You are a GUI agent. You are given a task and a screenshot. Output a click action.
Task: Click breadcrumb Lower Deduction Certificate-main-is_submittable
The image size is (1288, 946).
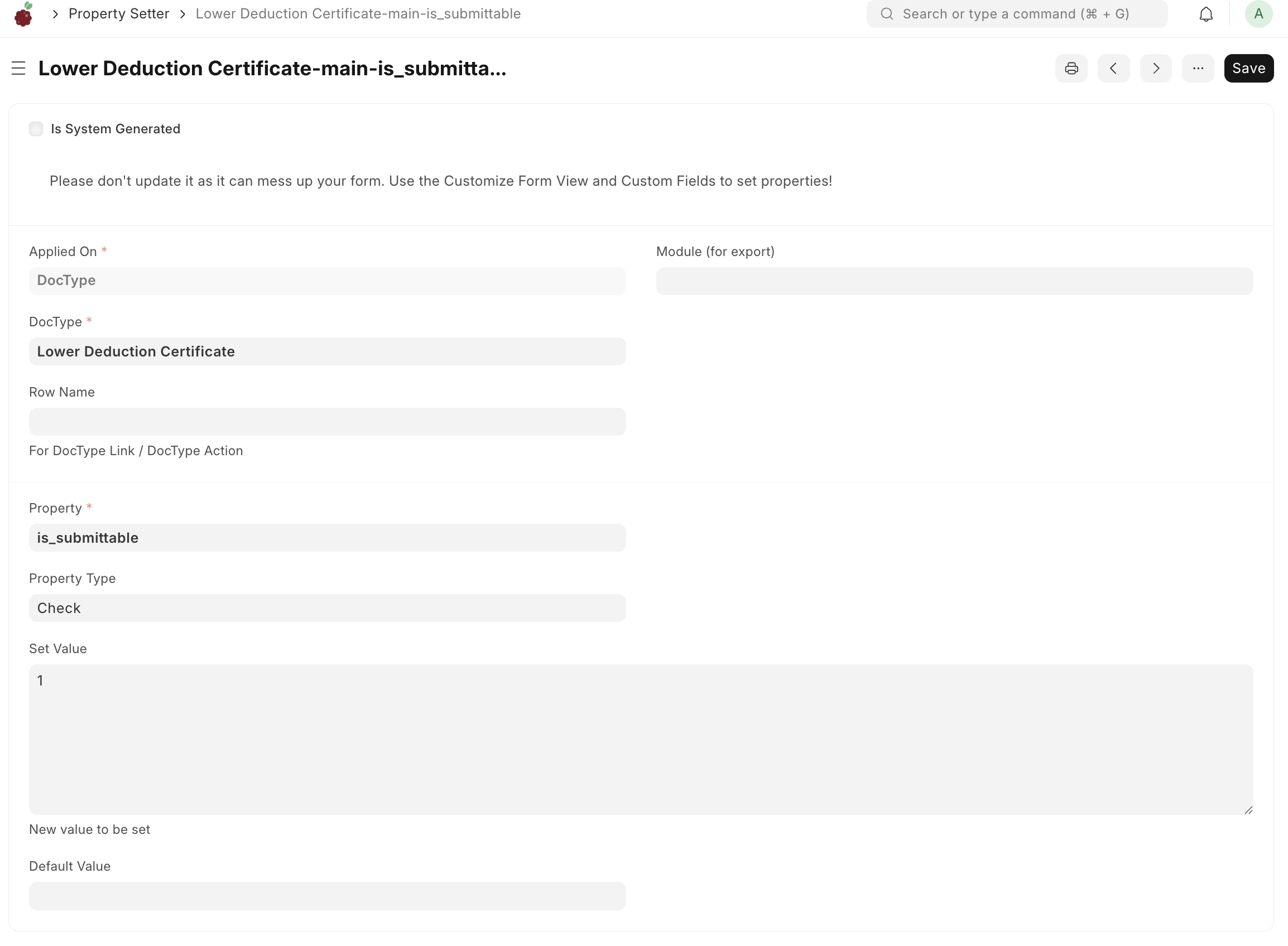click(358, 14)
